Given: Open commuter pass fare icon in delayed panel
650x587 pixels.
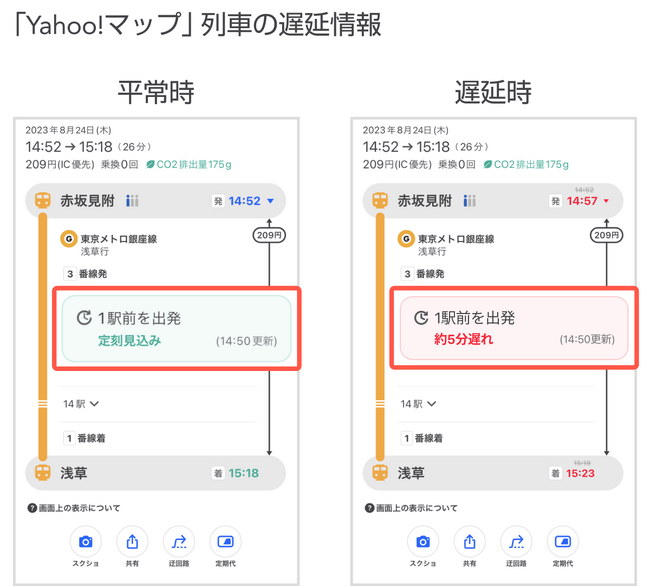Looking at the screenshot, I should (x=562, y=542).
